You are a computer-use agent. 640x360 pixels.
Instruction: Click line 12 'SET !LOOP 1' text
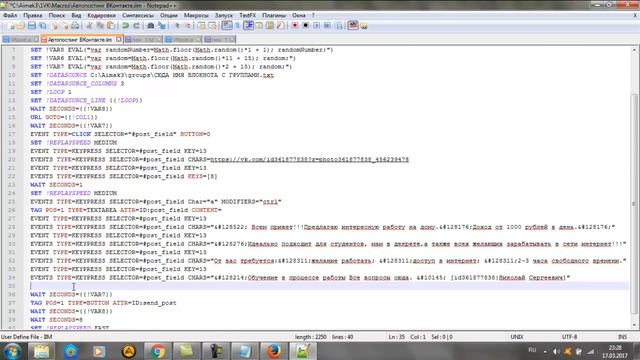51,92
